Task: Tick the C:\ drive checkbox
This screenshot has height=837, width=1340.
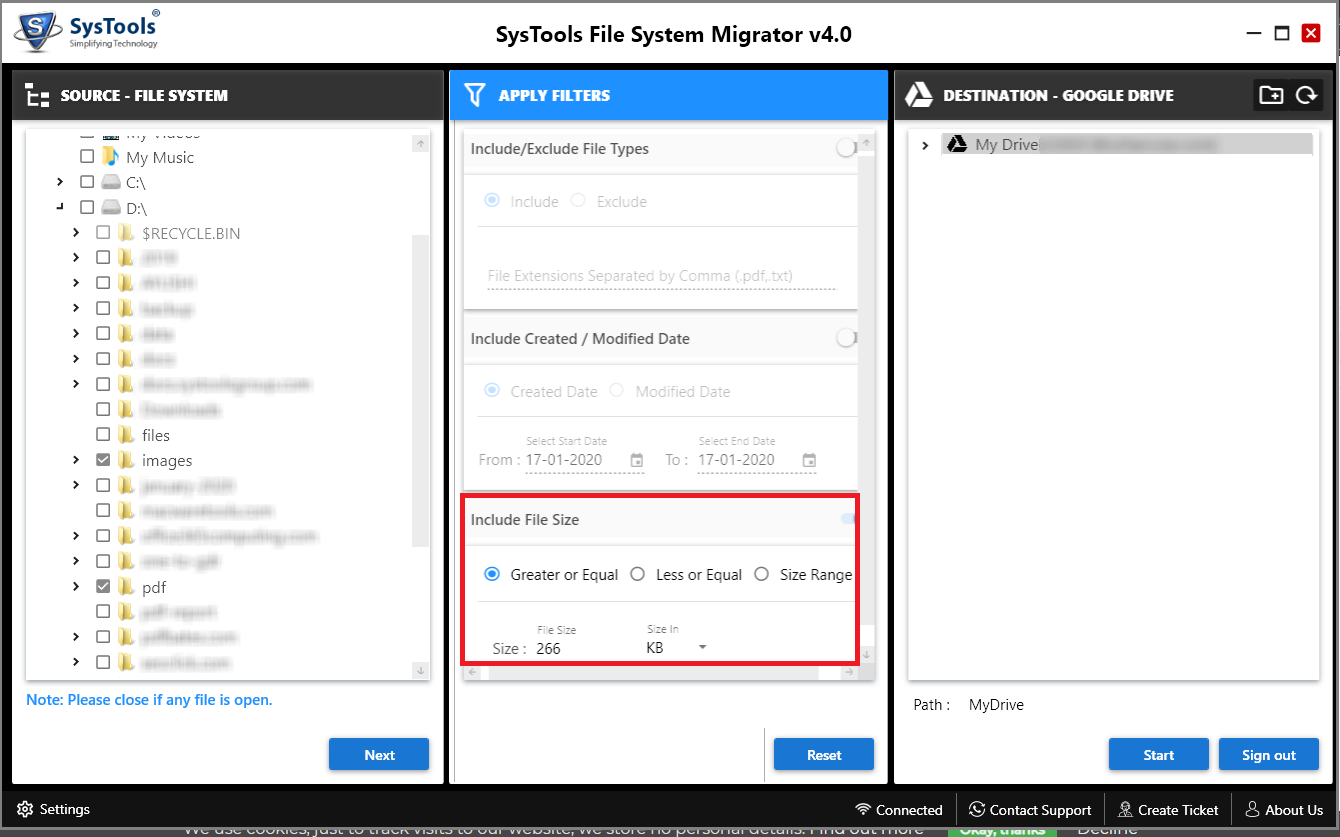Action: click(87, 182)
